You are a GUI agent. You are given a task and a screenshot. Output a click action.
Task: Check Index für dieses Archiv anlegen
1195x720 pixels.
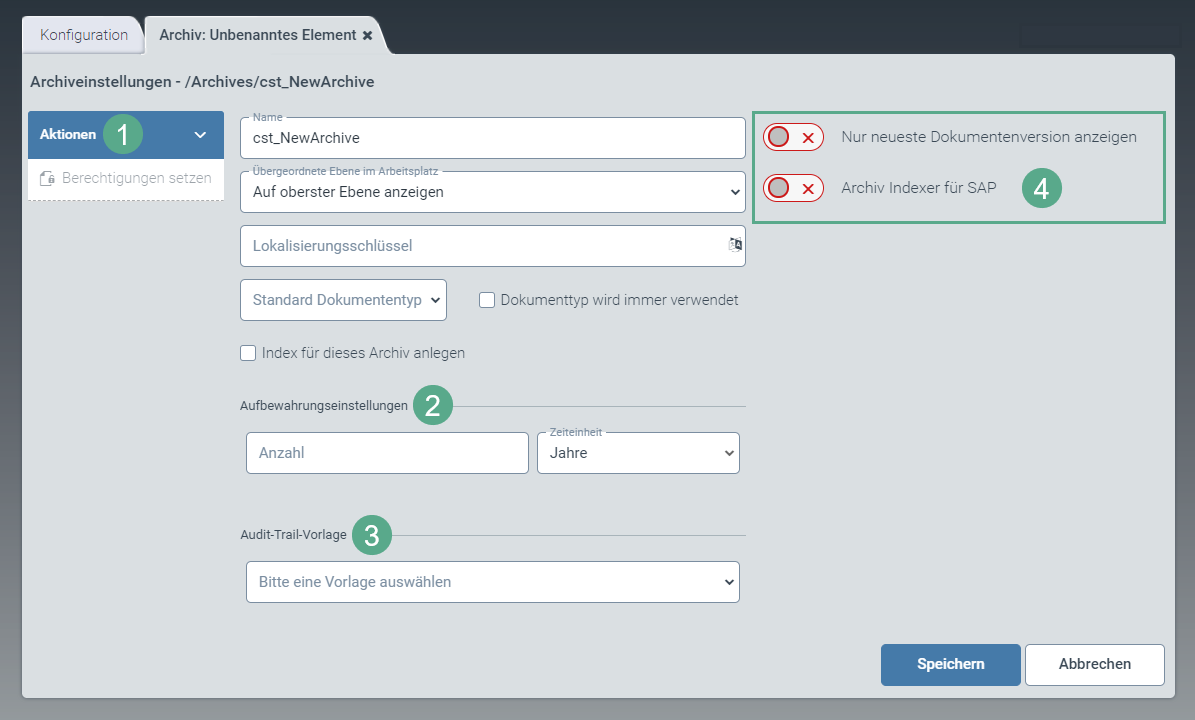pos(249,353)
